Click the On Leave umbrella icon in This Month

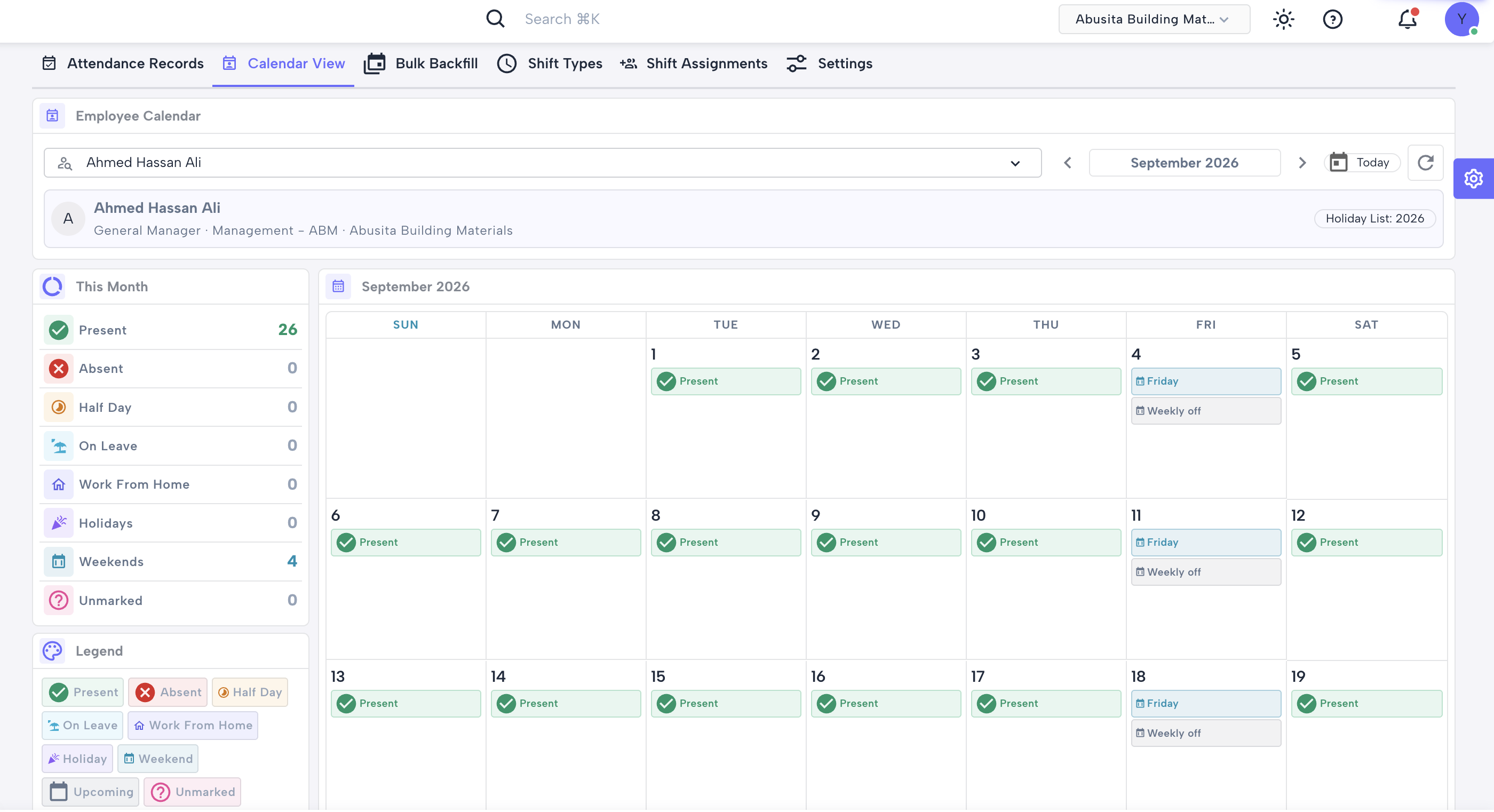pos(59,446)
